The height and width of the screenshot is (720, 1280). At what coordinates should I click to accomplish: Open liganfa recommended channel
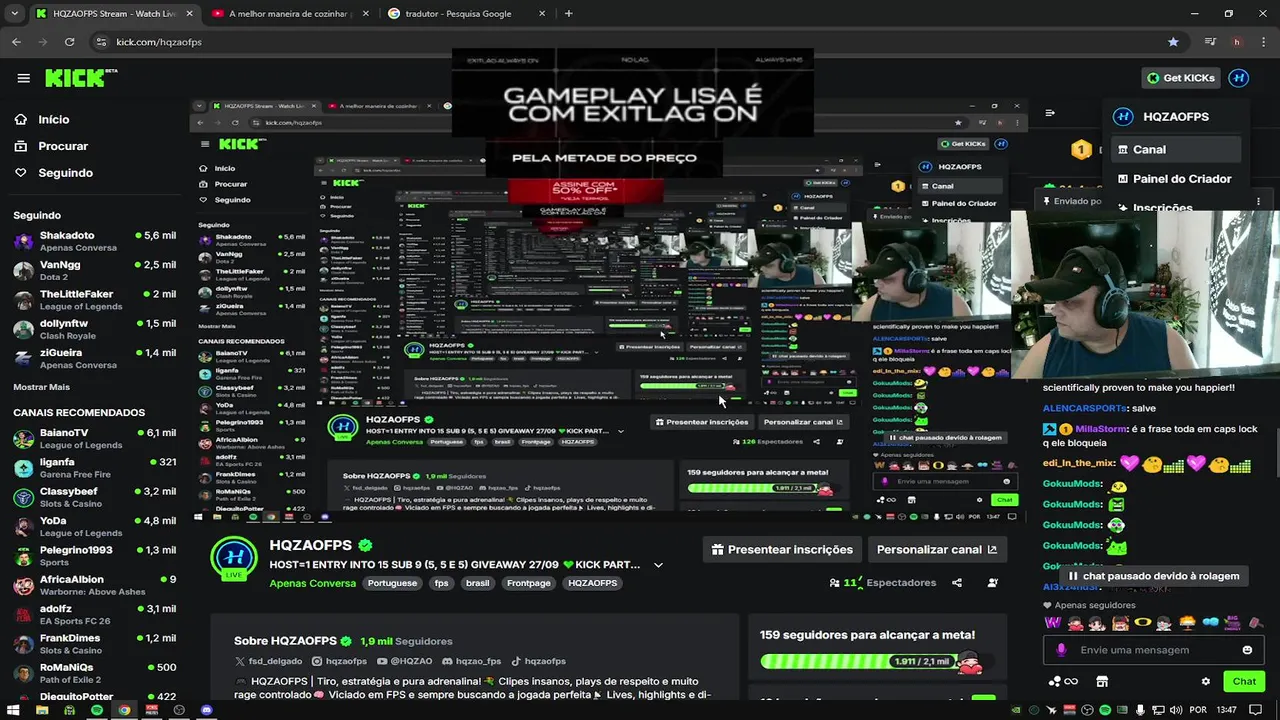pos(94,468)
